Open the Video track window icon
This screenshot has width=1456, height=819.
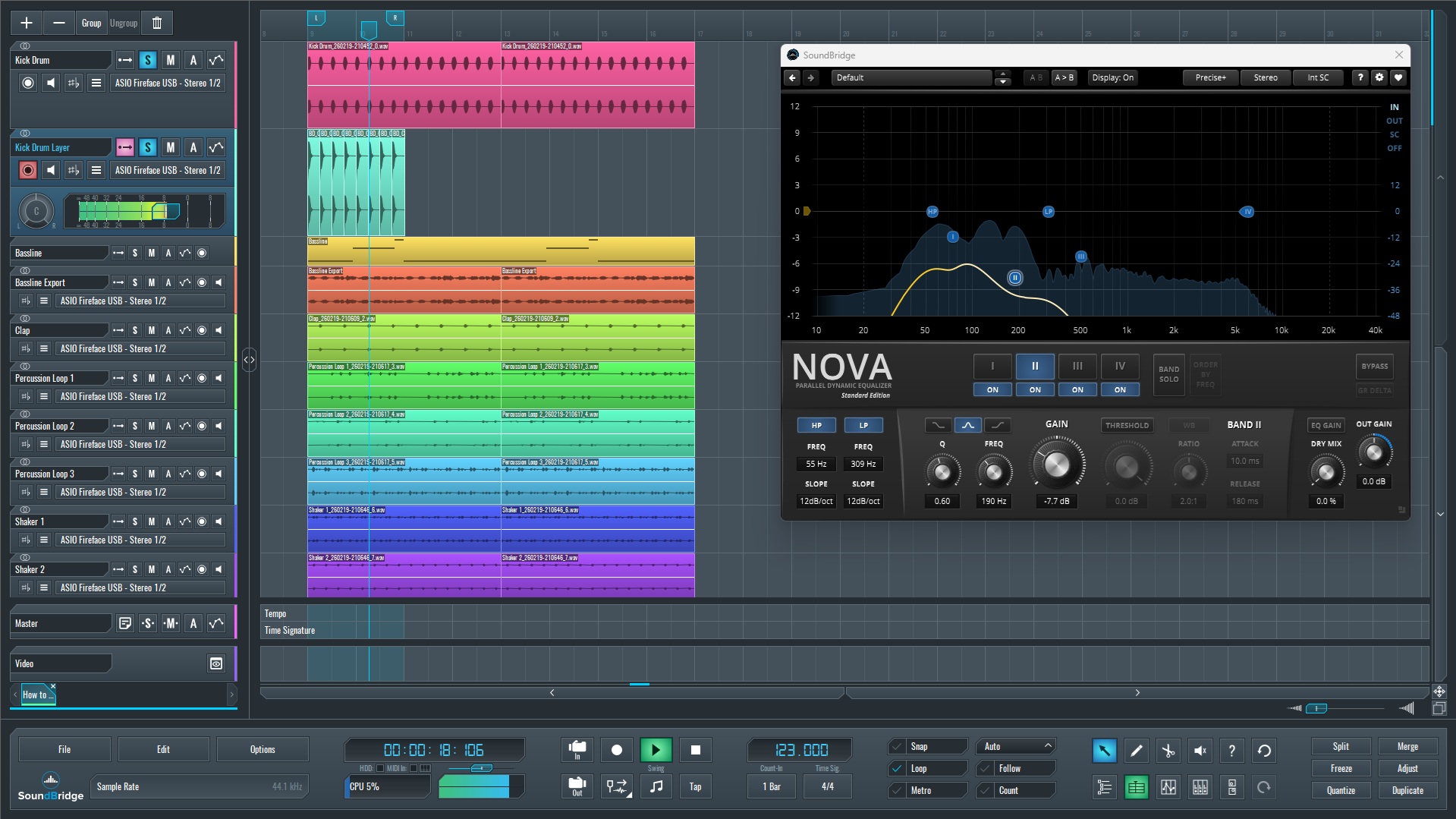(x=216, y=663)
